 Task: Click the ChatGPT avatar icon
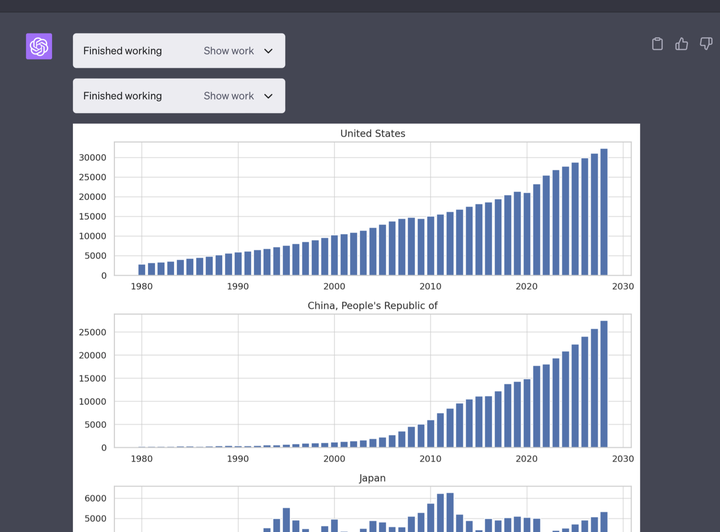tap(39, 46)
